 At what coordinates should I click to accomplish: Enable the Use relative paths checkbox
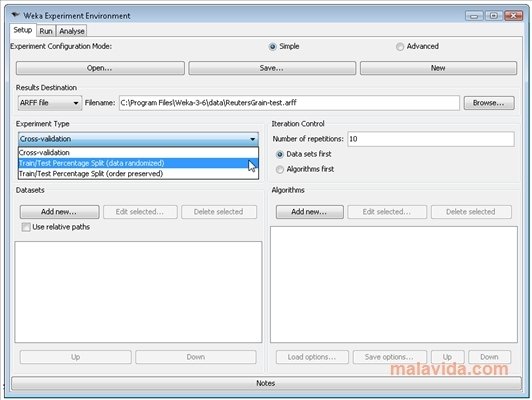(26, 227)
